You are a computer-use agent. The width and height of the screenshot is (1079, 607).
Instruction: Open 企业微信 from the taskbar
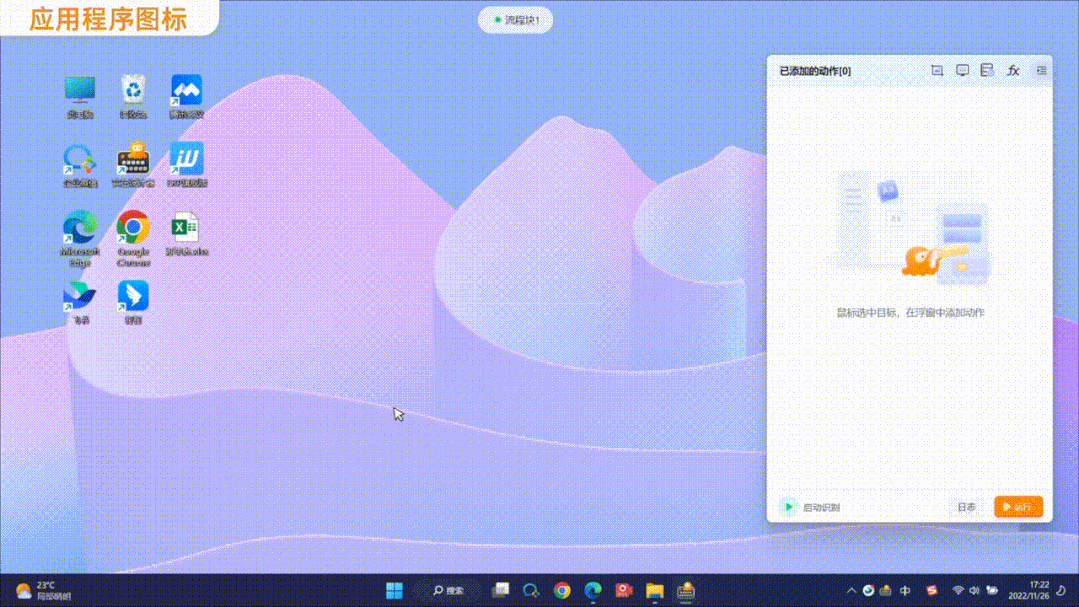tap(531, 590)
